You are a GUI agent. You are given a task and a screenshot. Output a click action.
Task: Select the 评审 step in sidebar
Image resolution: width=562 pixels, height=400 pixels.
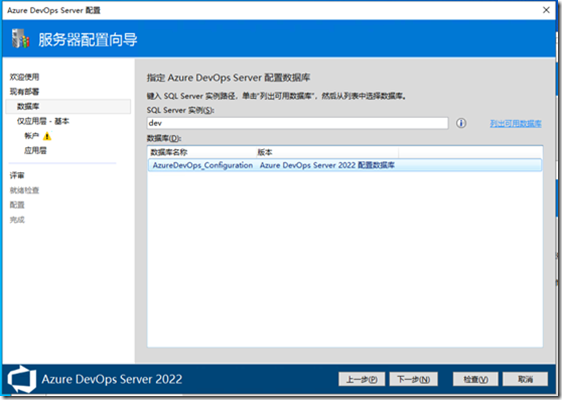click(x=17, y=175)
